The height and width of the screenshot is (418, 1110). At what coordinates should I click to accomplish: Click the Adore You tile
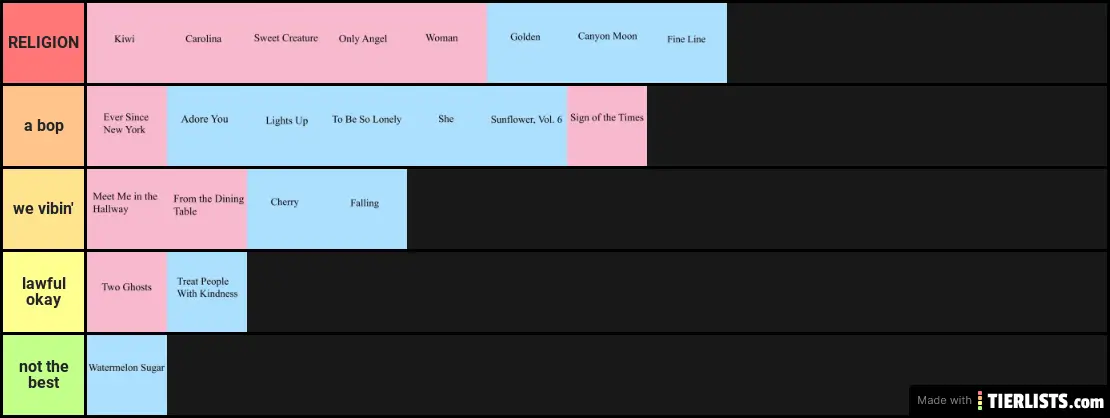207,126
